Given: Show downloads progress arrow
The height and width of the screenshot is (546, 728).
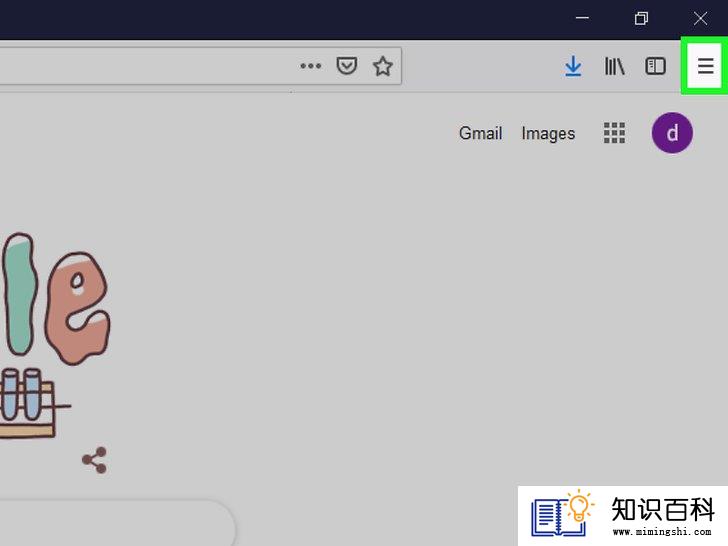Looking at the screenshot, I should pyautogui.click(x=573, y=66).
